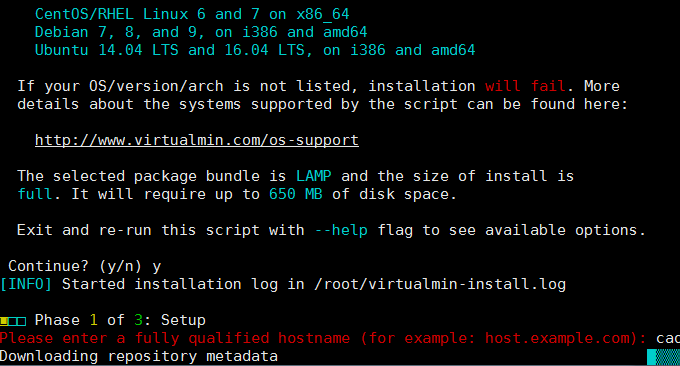Click the 'Downloading repository metadata' status line

pos(139,356)
